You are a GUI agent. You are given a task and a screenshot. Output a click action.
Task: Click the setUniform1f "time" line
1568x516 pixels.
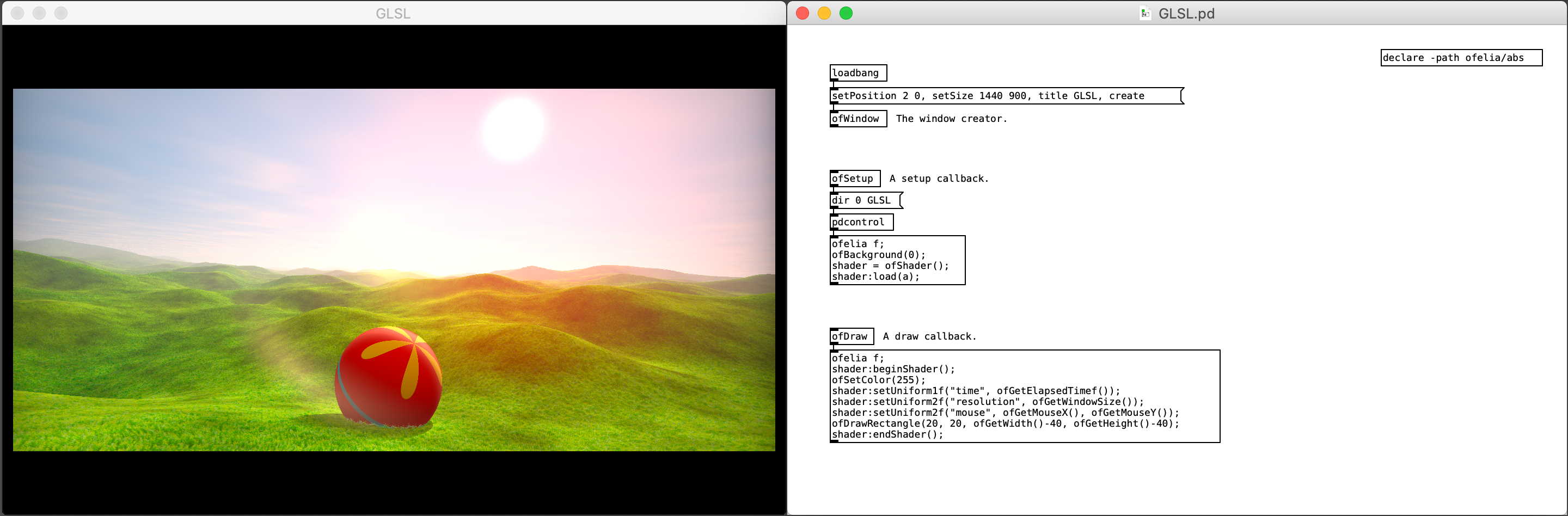click(x=976, y=391)
